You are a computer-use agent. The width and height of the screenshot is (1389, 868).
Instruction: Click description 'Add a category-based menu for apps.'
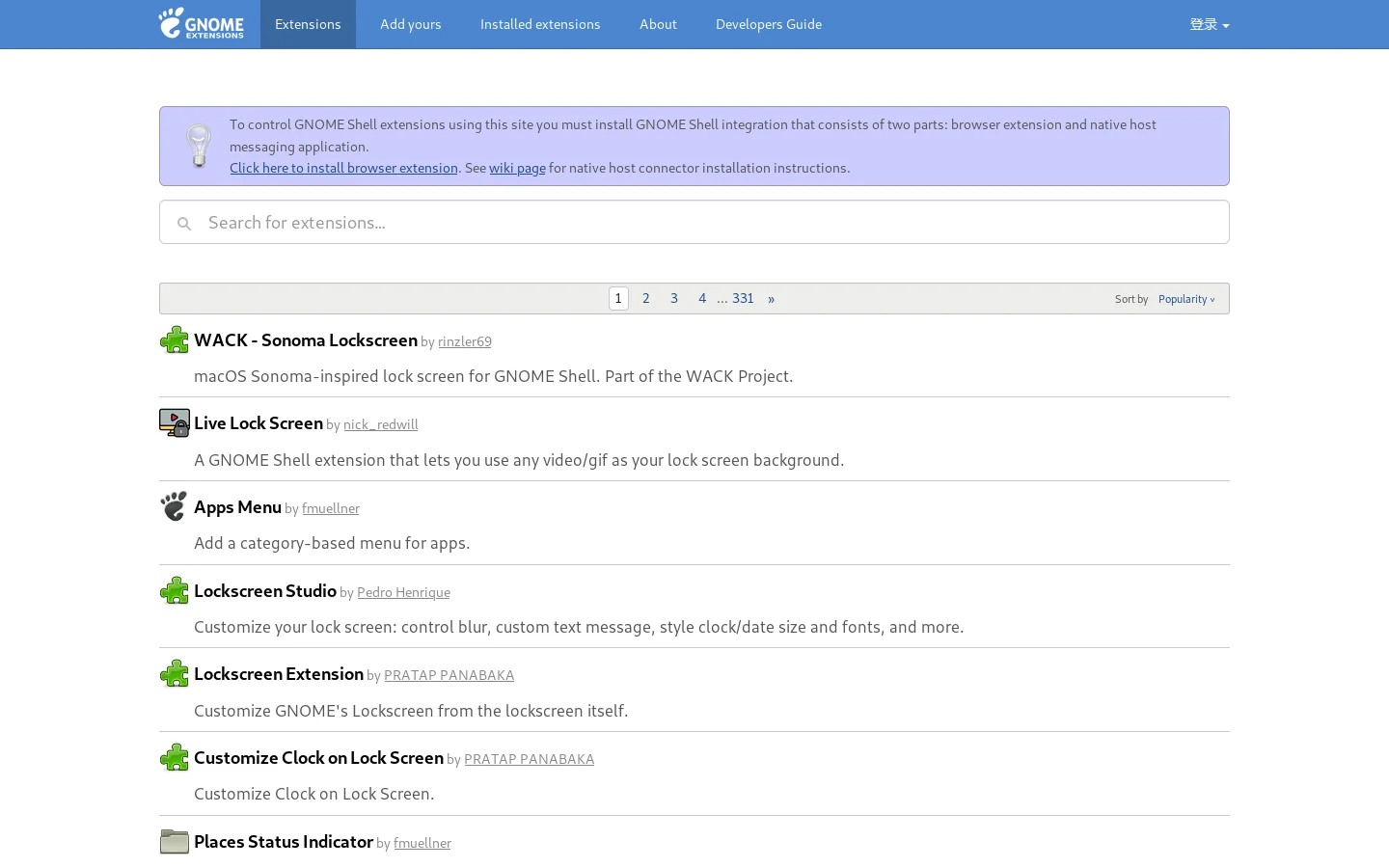tap(332, 543)
